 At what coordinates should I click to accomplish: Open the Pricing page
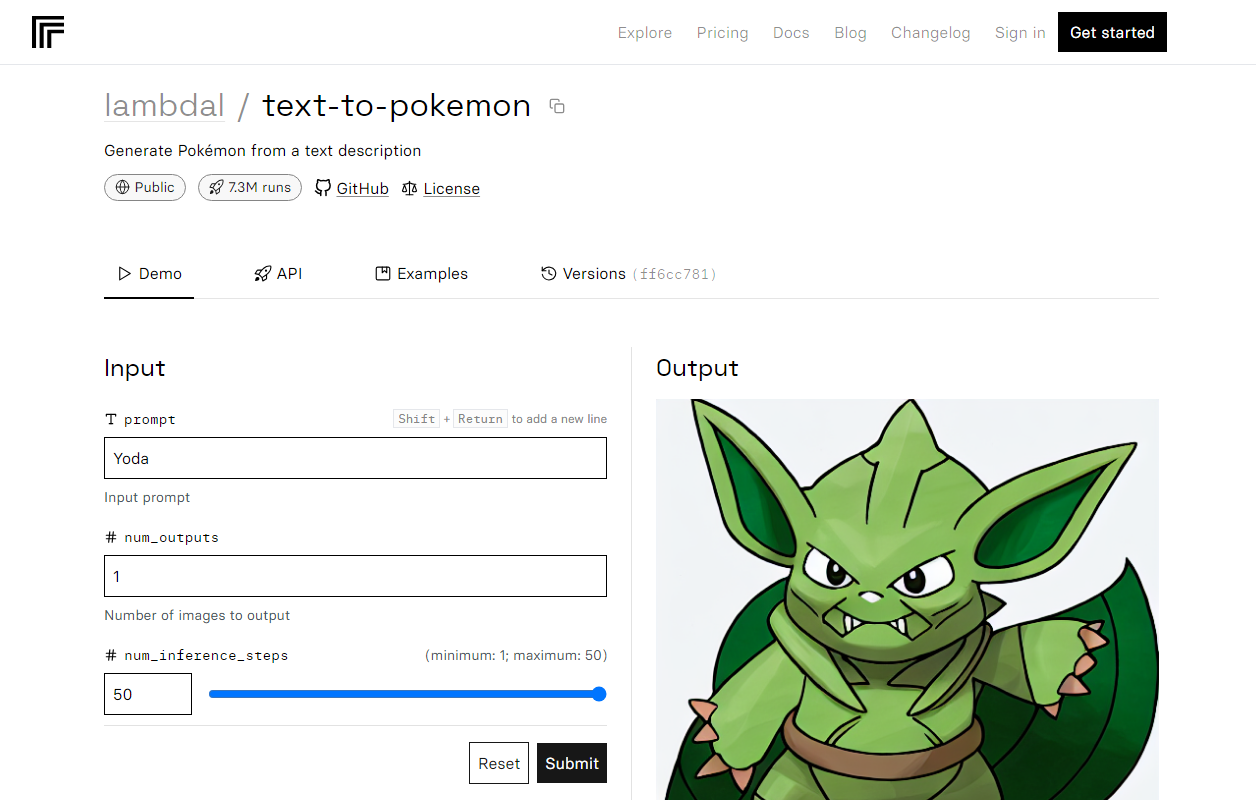[722, 33]
